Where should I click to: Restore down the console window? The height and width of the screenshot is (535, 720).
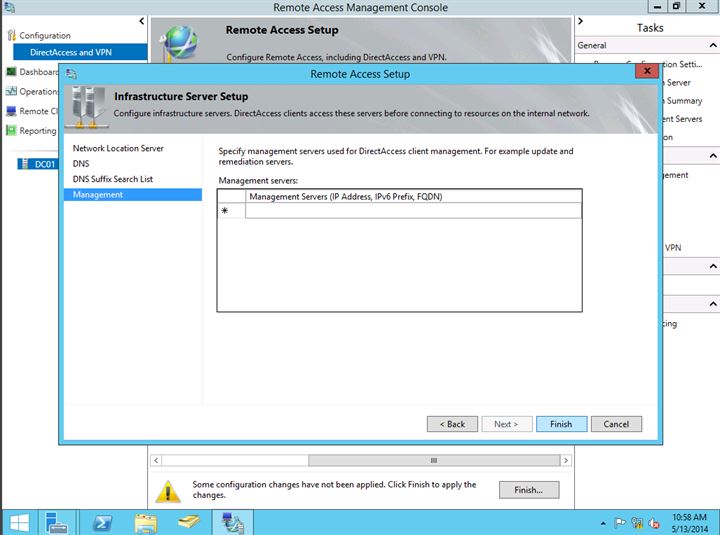(x=676, y=6)
